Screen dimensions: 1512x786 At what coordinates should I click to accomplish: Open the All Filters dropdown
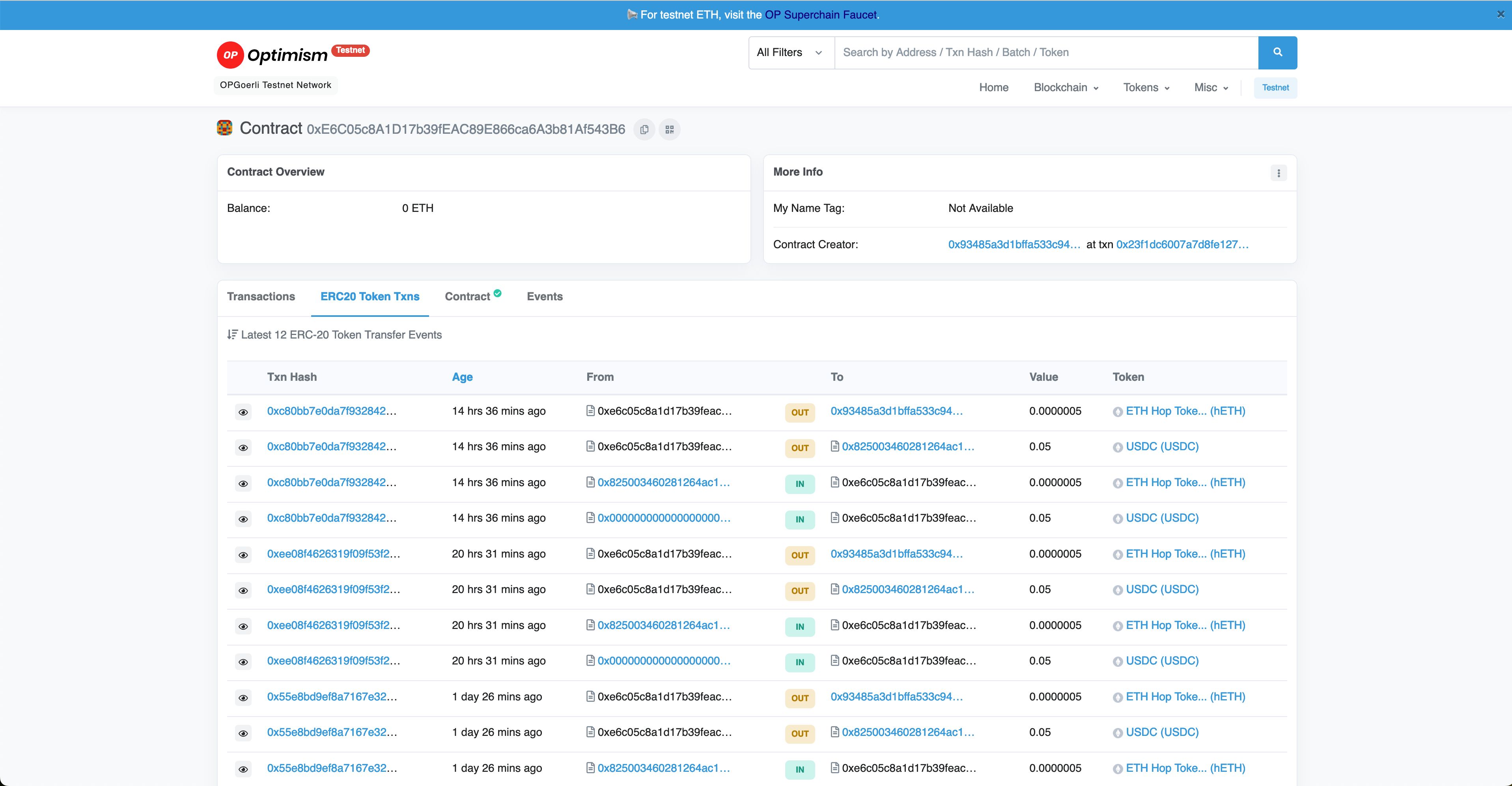(x=791, y=52)
